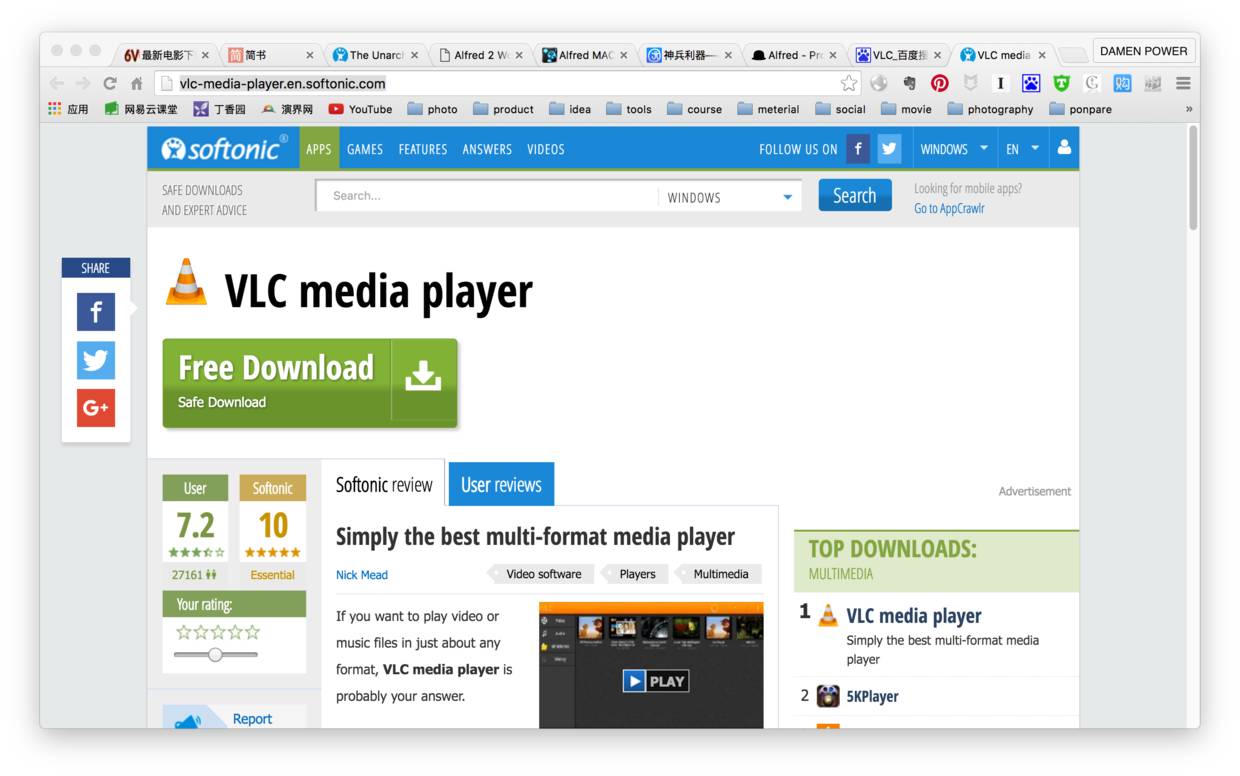Click the green shield extension icon

click(1061, 83)
